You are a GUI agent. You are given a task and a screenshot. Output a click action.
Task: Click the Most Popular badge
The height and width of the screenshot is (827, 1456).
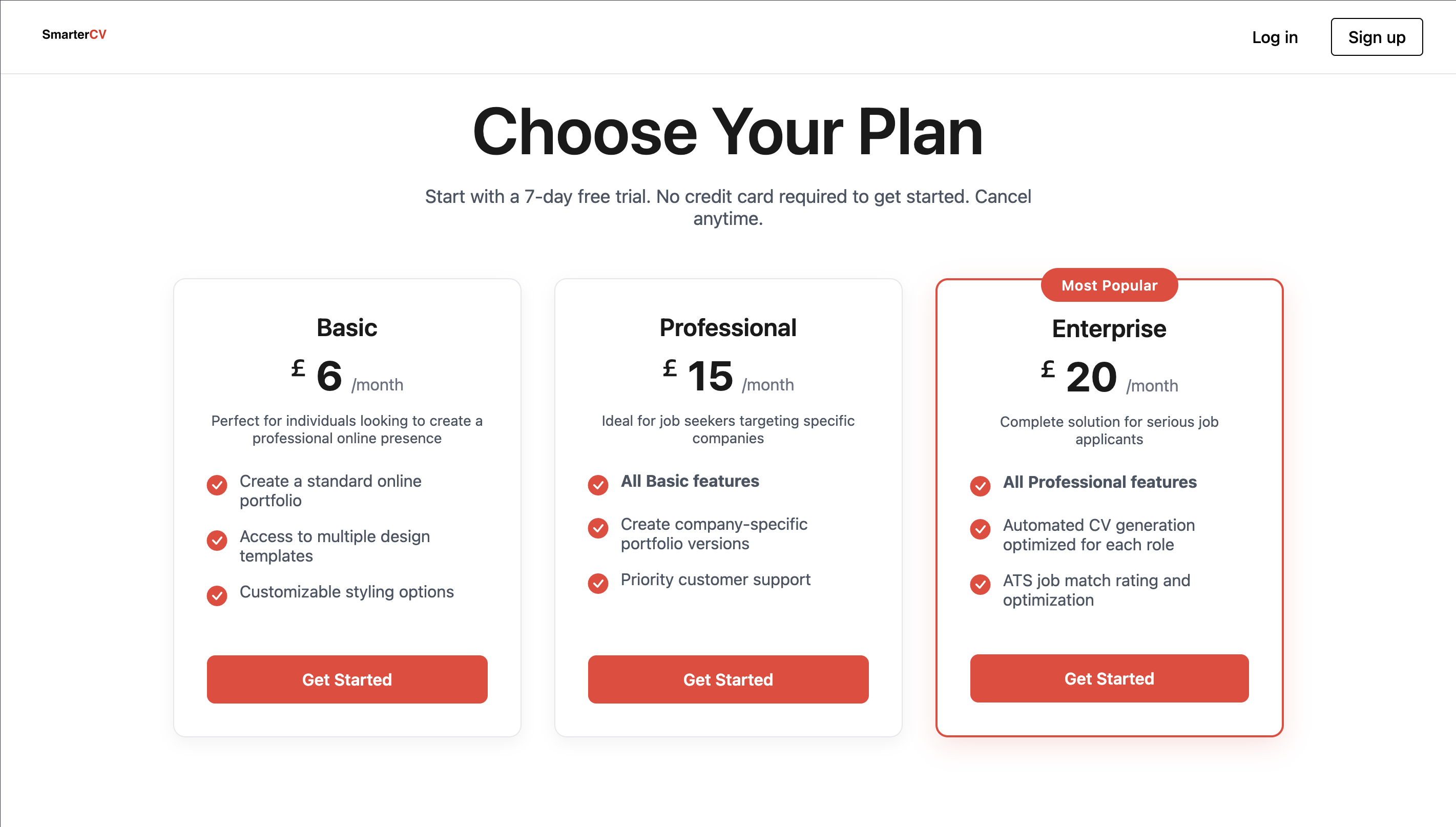point(1109,285)
